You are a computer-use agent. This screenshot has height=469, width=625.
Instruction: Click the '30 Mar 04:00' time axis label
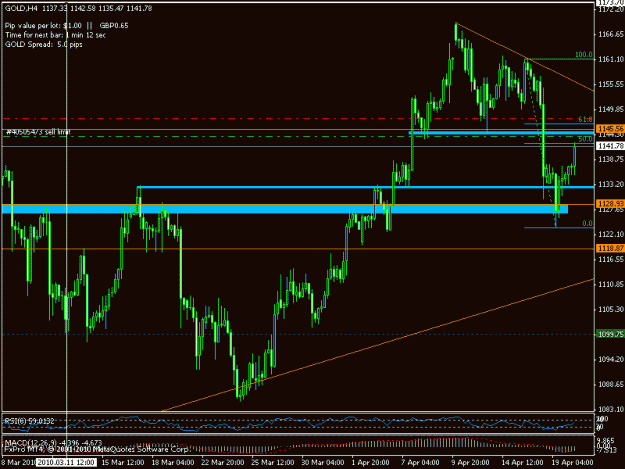coord(322,463)
